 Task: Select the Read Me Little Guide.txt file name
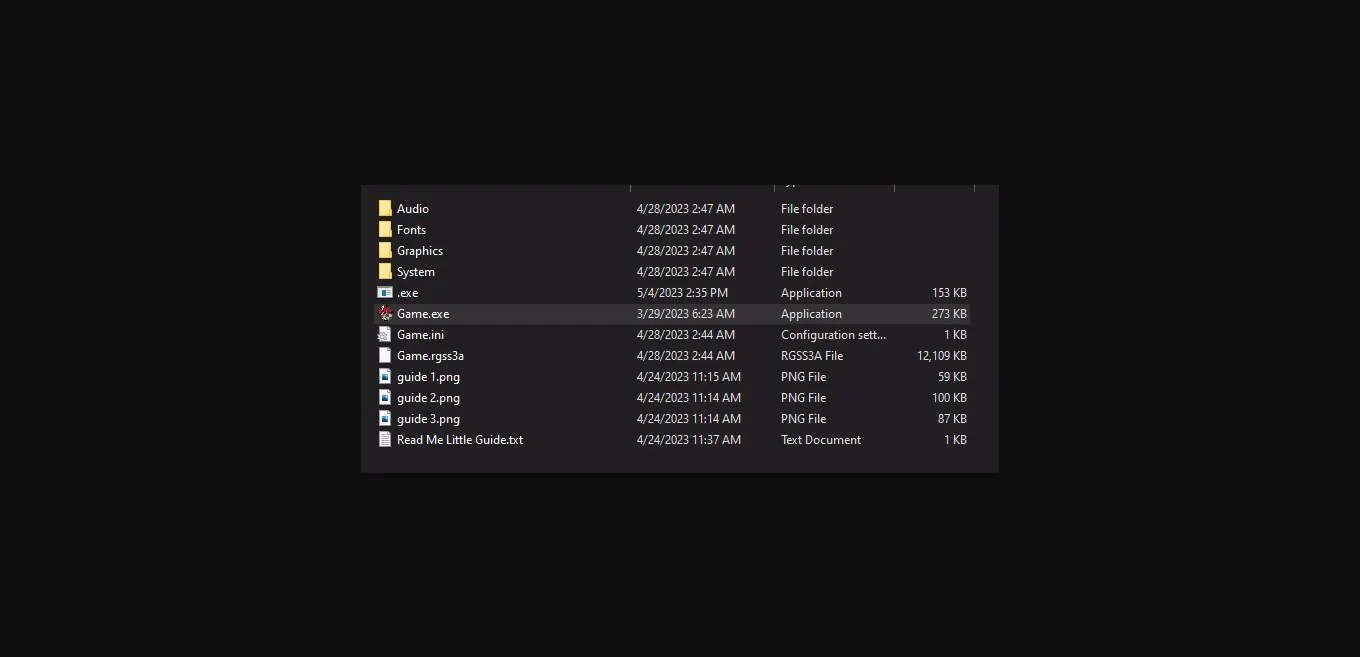pyautogui.click(x=459, y=440)
